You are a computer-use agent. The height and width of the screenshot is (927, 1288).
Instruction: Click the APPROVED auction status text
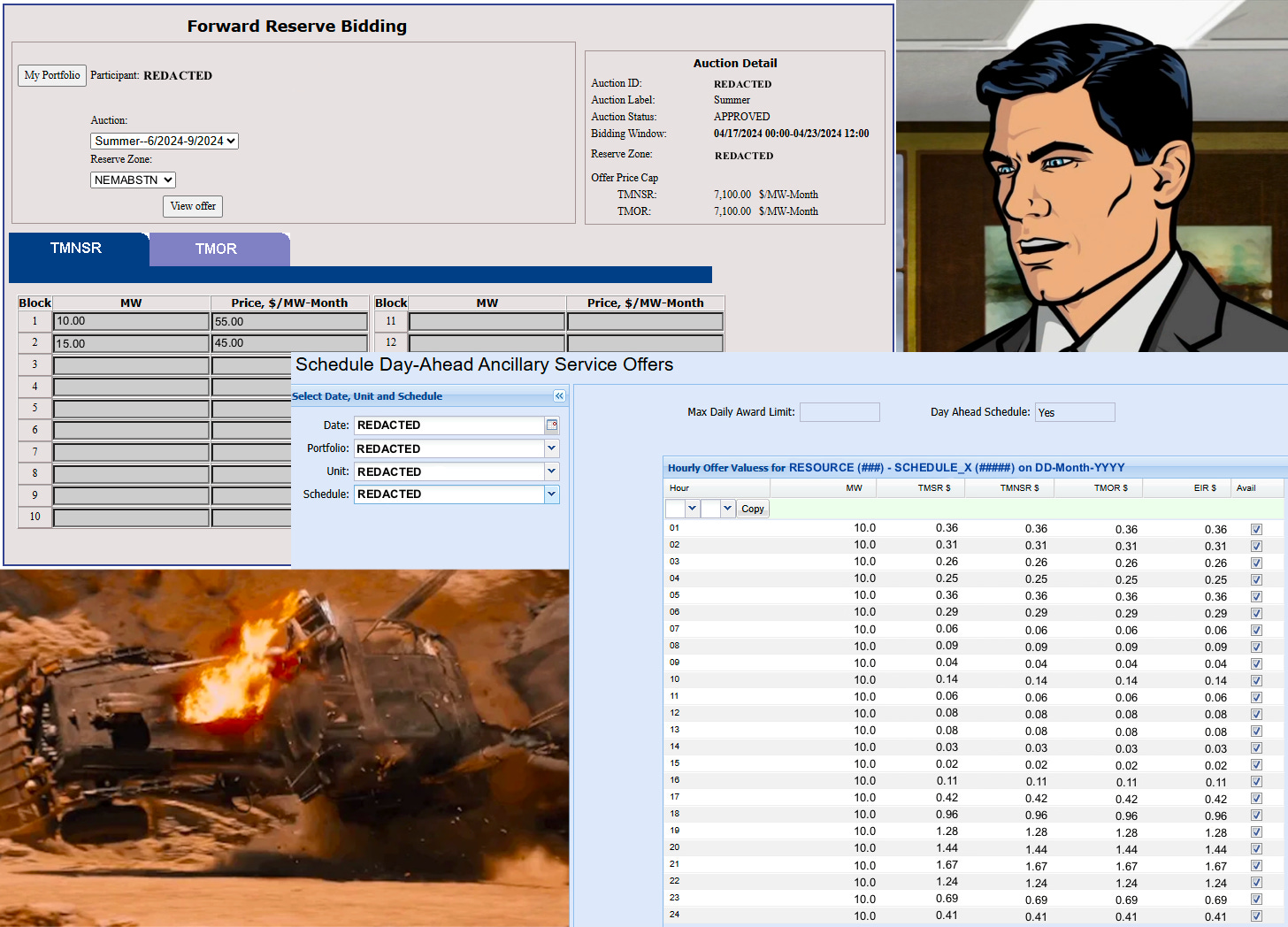tap(741, 117)
